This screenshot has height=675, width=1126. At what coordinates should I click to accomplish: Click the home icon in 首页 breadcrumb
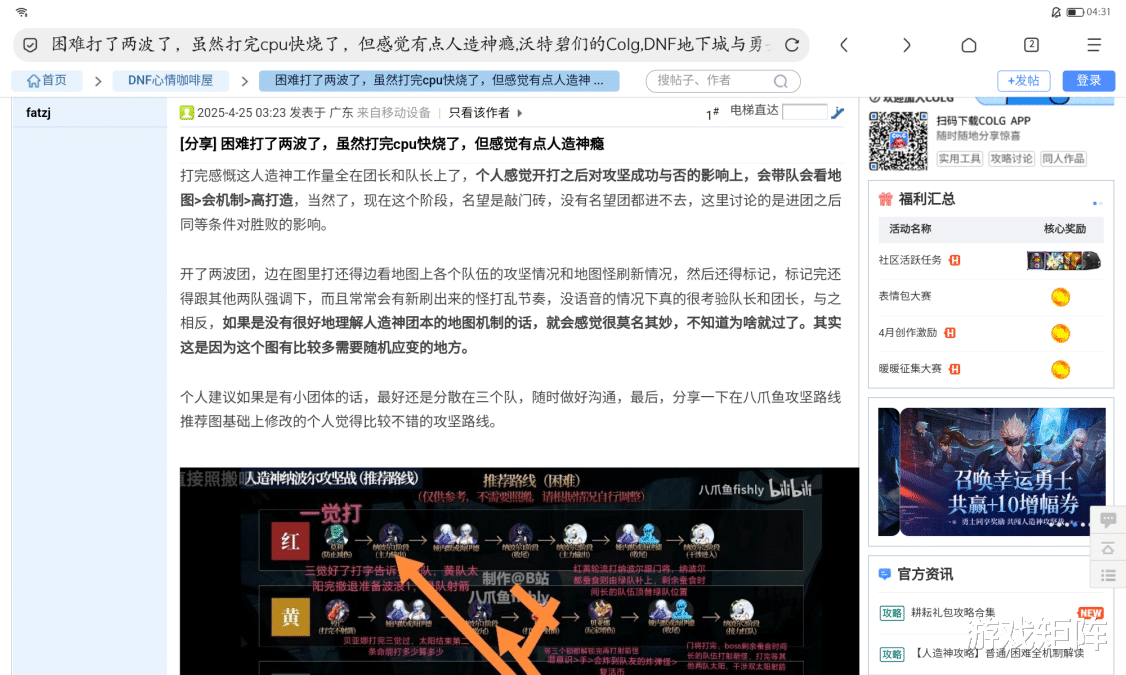pos(33,80)
